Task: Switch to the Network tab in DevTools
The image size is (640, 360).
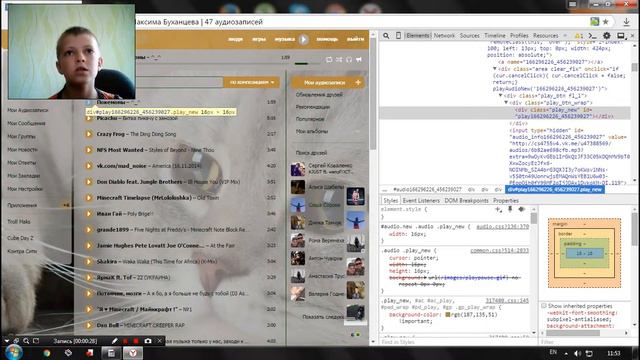Action: [444, 36]
